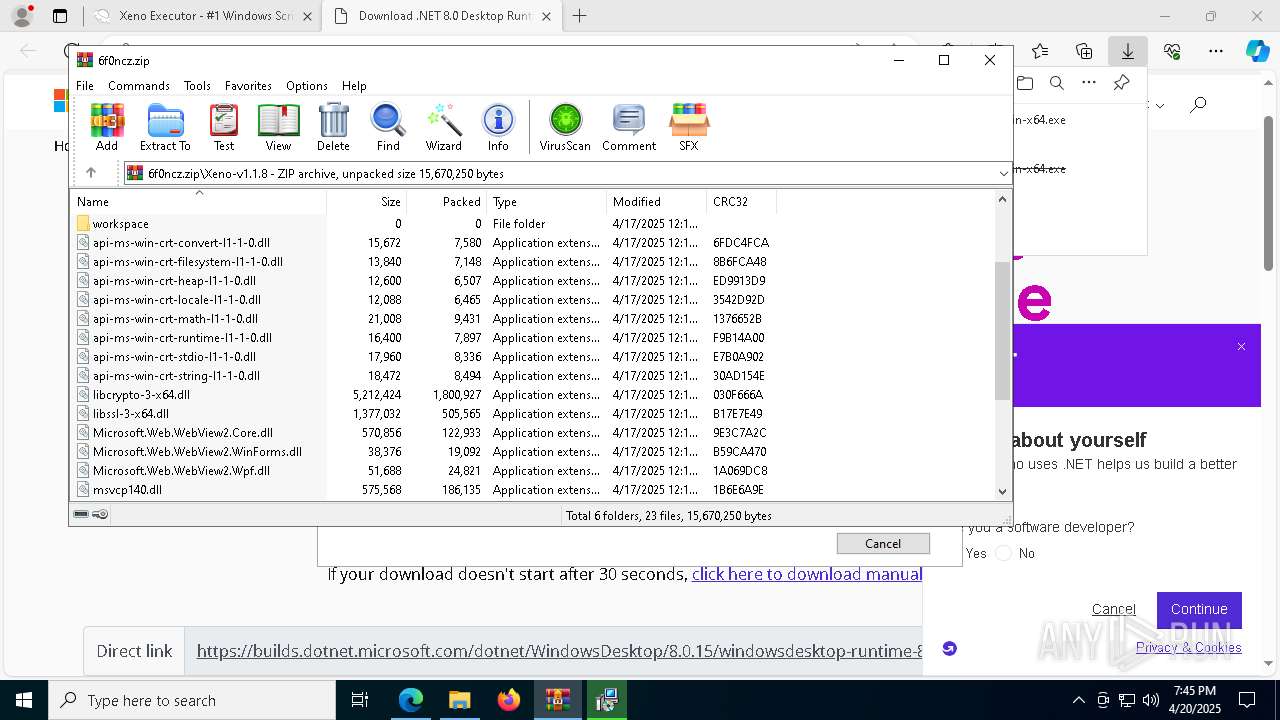The image size is (1280, 720).
Task: Switch to Xeno Executor browser tab
Action: [x=205, y=16]
